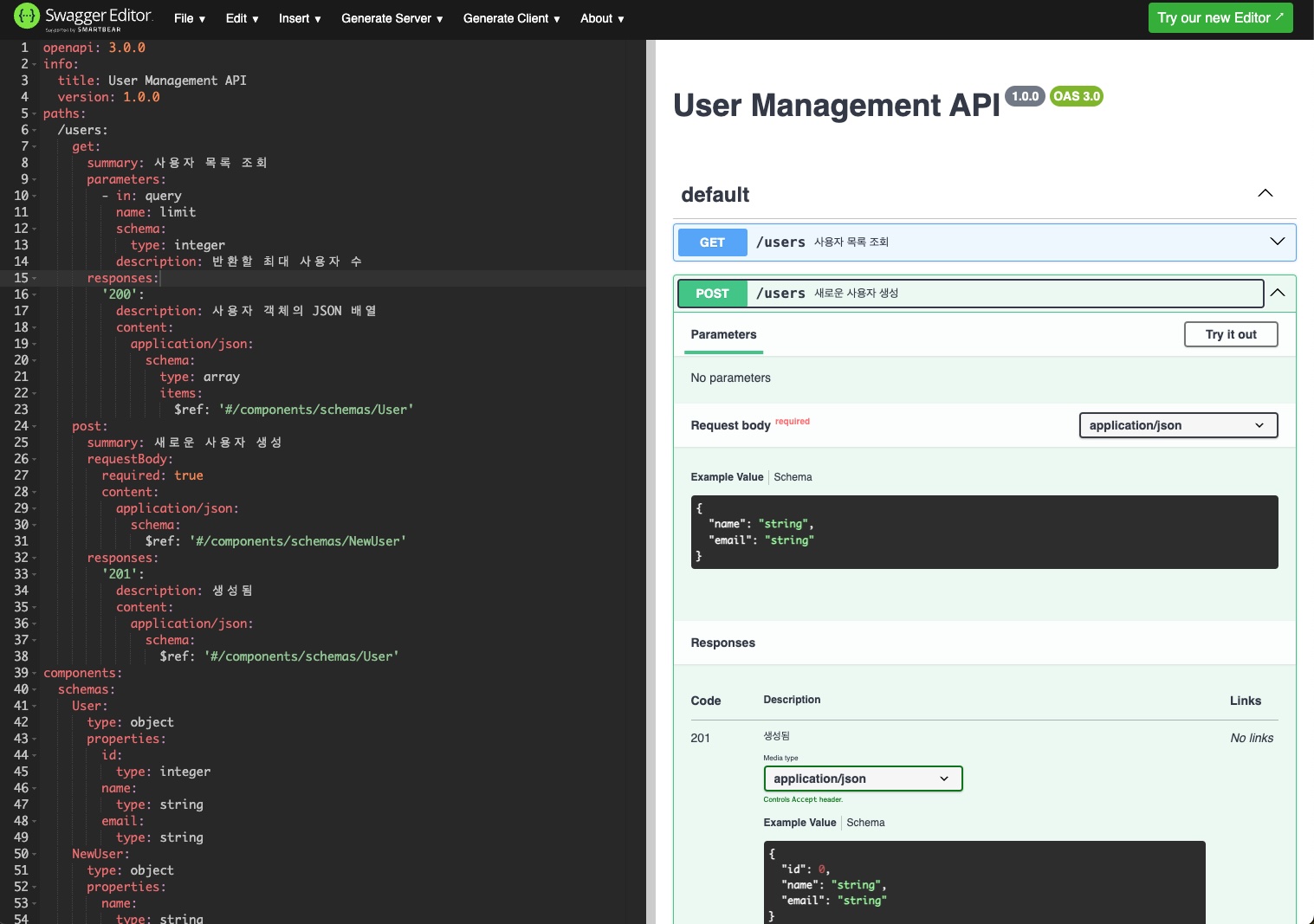
Task: Click the 'type: array' editor line
Action: pyautogui.click(x=200, y=377)
